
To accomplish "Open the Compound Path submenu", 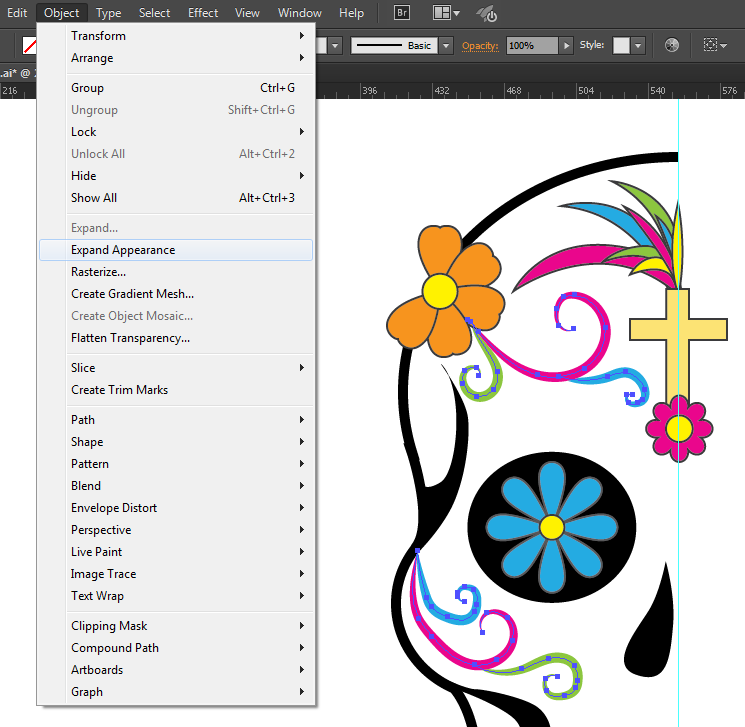I will tap(115, 648).
